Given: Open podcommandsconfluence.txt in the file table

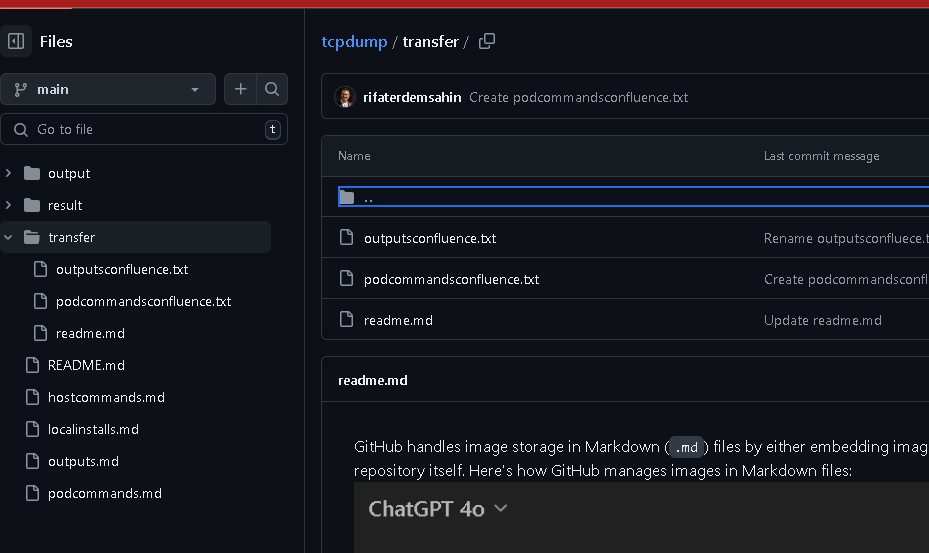Looking at the screenshot, I should click(451, 279).
